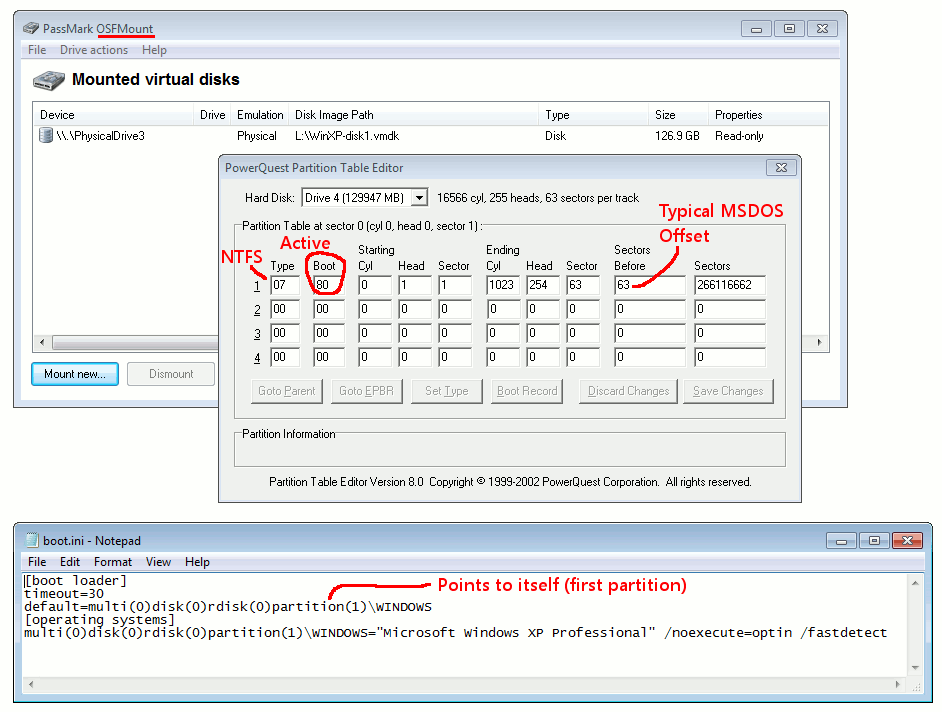Click partition 2 Type field
Image resolution: width=942 pixels, height=712 pixels.
click(x=285, y=309)
